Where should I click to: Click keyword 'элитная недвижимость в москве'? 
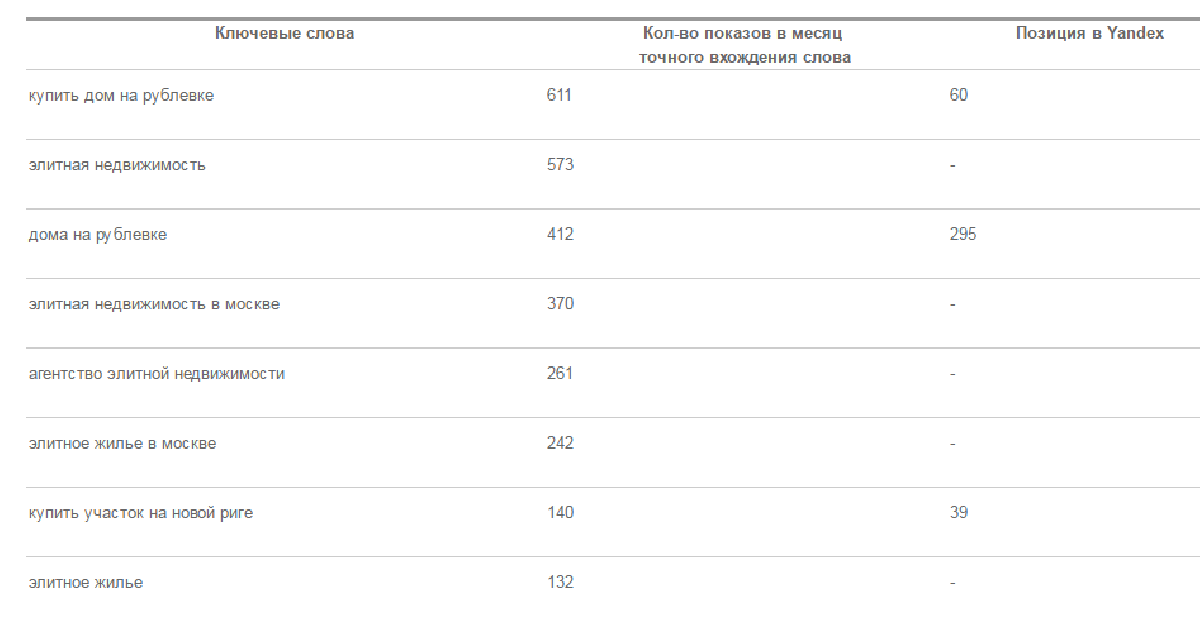point(154,304)
